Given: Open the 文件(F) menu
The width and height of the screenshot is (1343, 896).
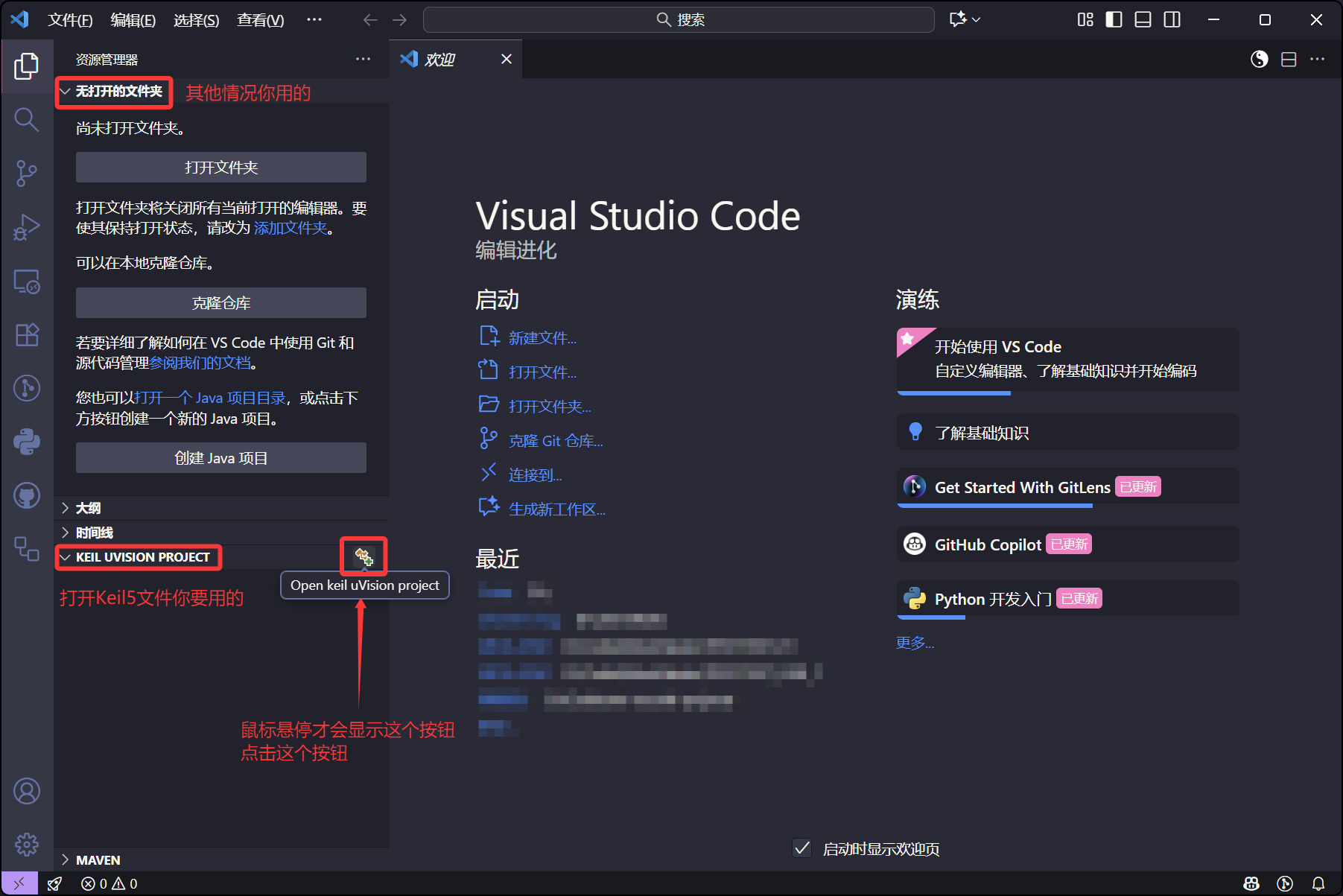Looking at the screenshot, I should point(70,20).
